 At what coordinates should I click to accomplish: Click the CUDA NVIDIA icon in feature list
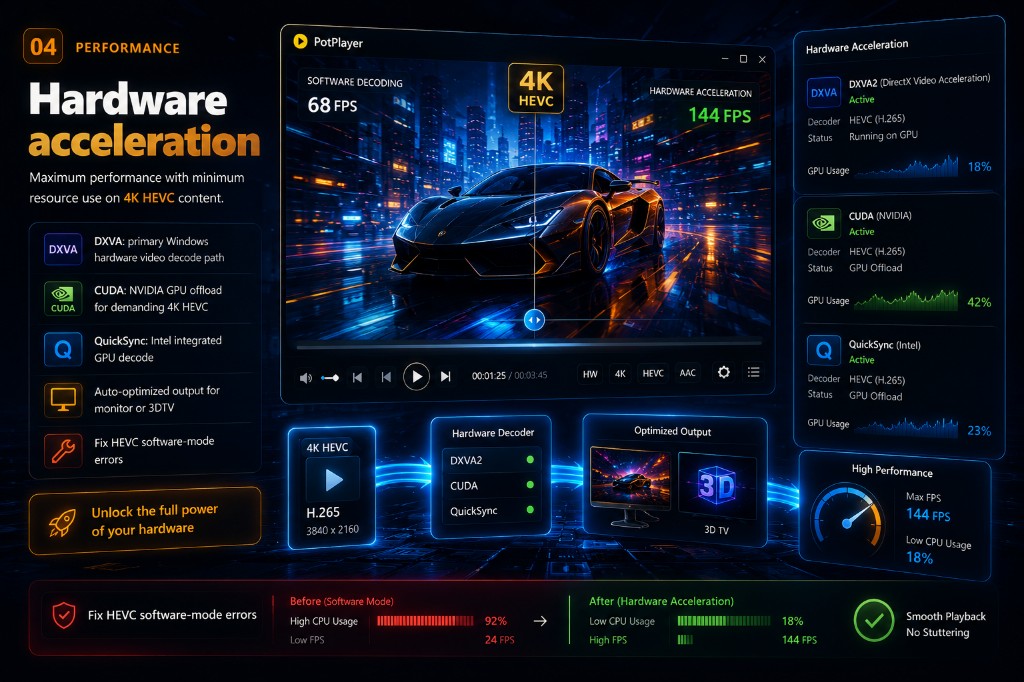(63, 298)
